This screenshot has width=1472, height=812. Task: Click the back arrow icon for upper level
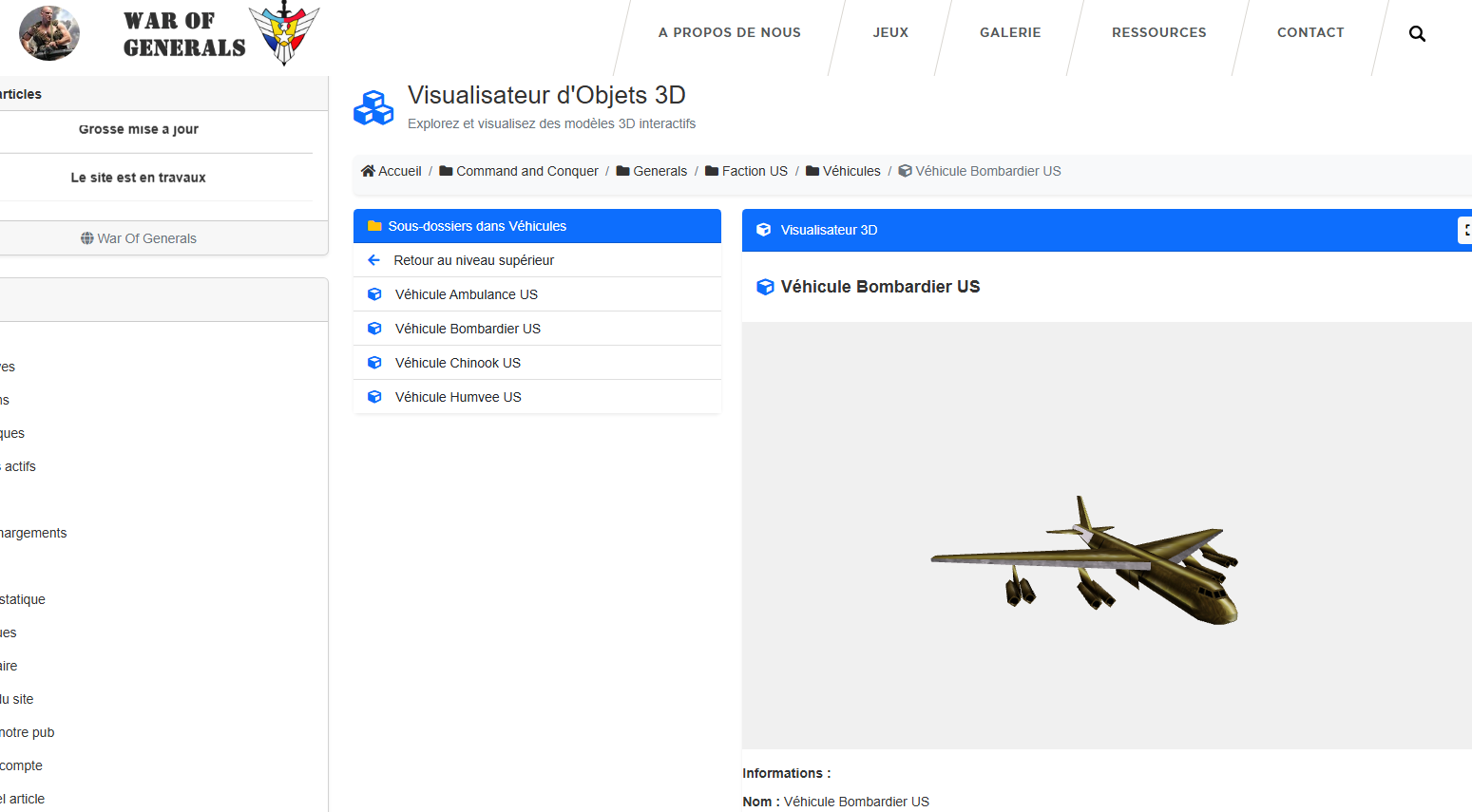point(373,260)
